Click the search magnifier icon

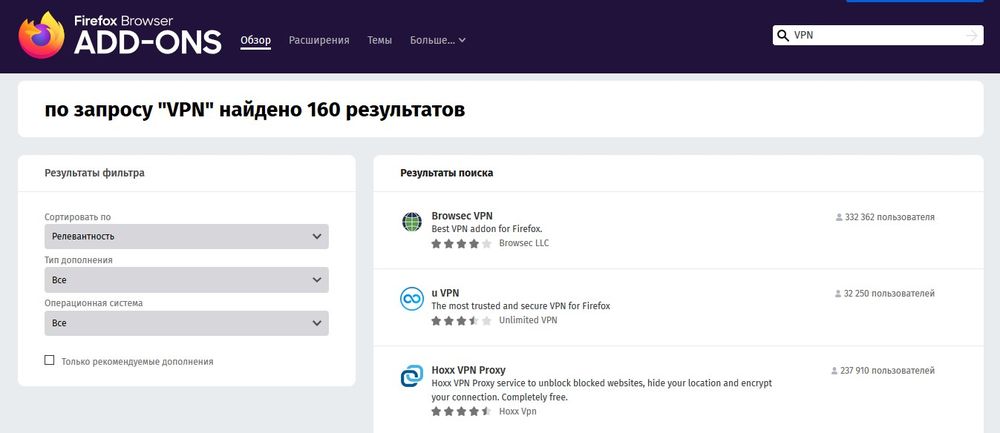[783, 36]
